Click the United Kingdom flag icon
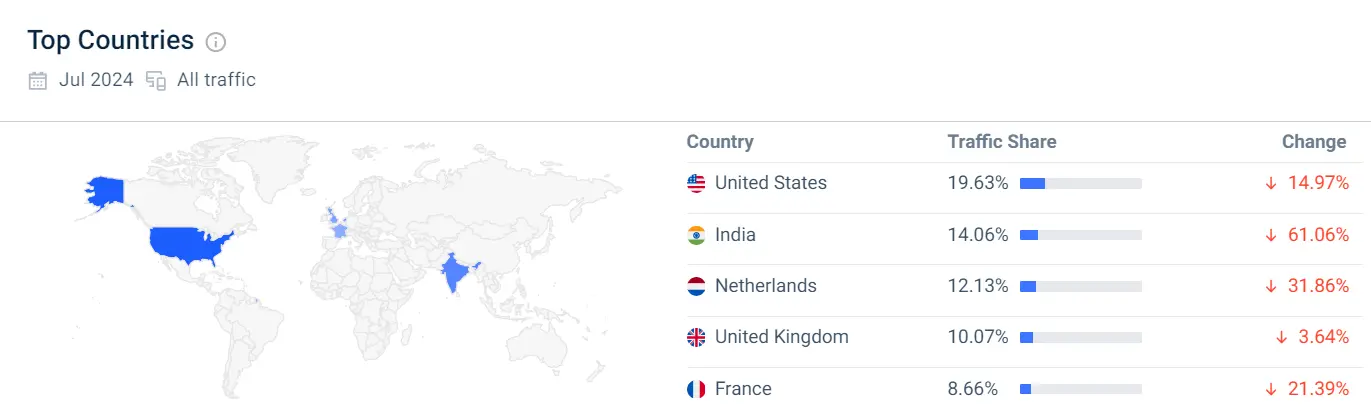1371x411 pixels. pyautogui.click(x=696, y=337)
